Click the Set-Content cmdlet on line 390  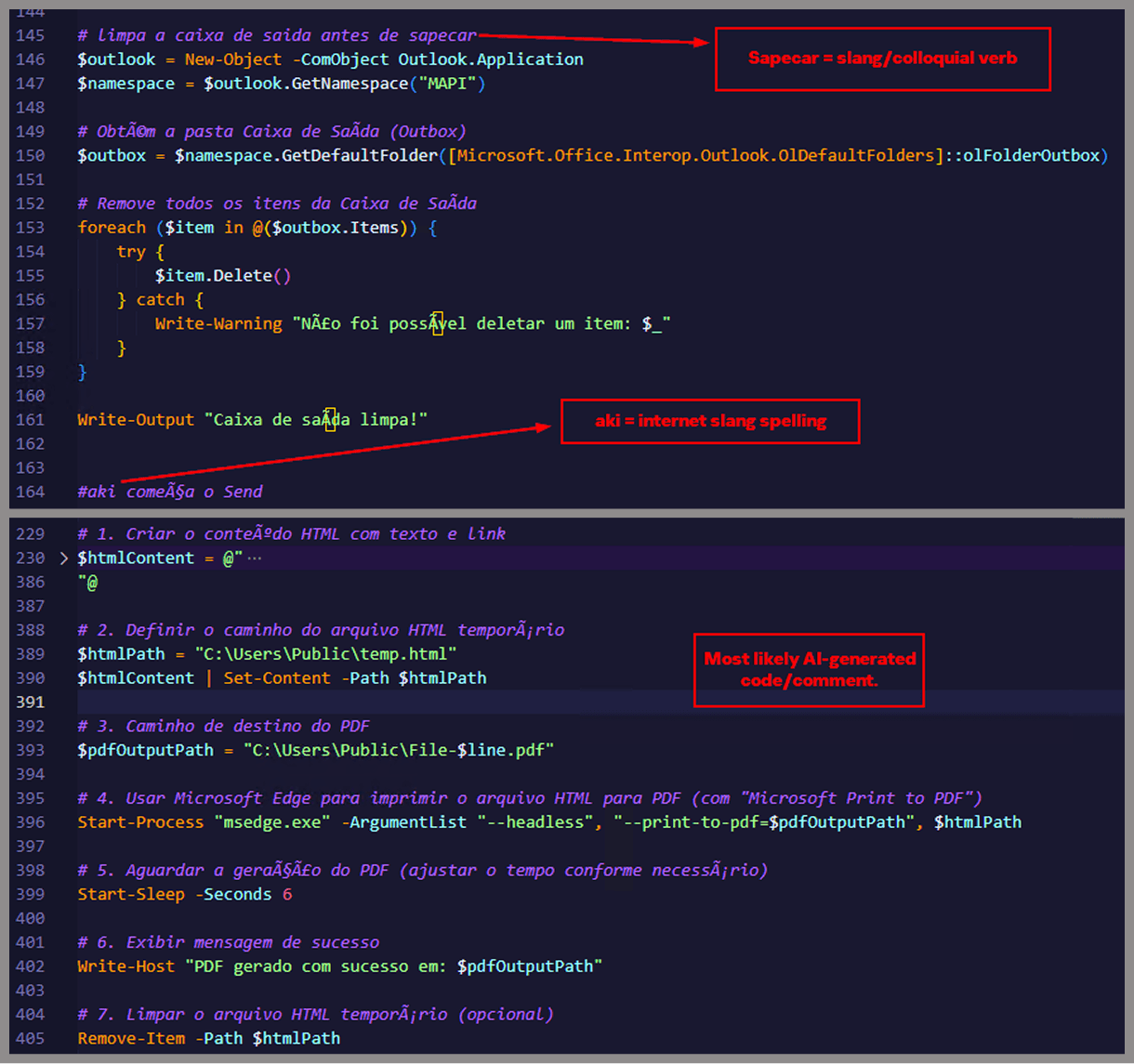point(276,678)
